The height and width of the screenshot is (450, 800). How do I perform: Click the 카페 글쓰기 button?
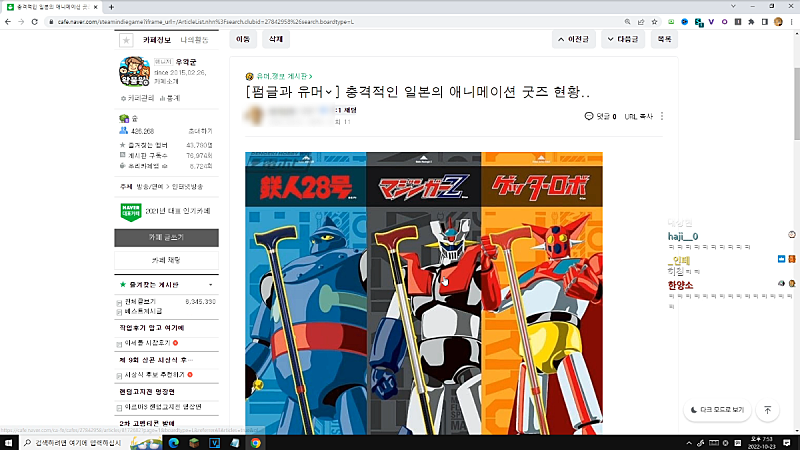click(x=166, y=238)
